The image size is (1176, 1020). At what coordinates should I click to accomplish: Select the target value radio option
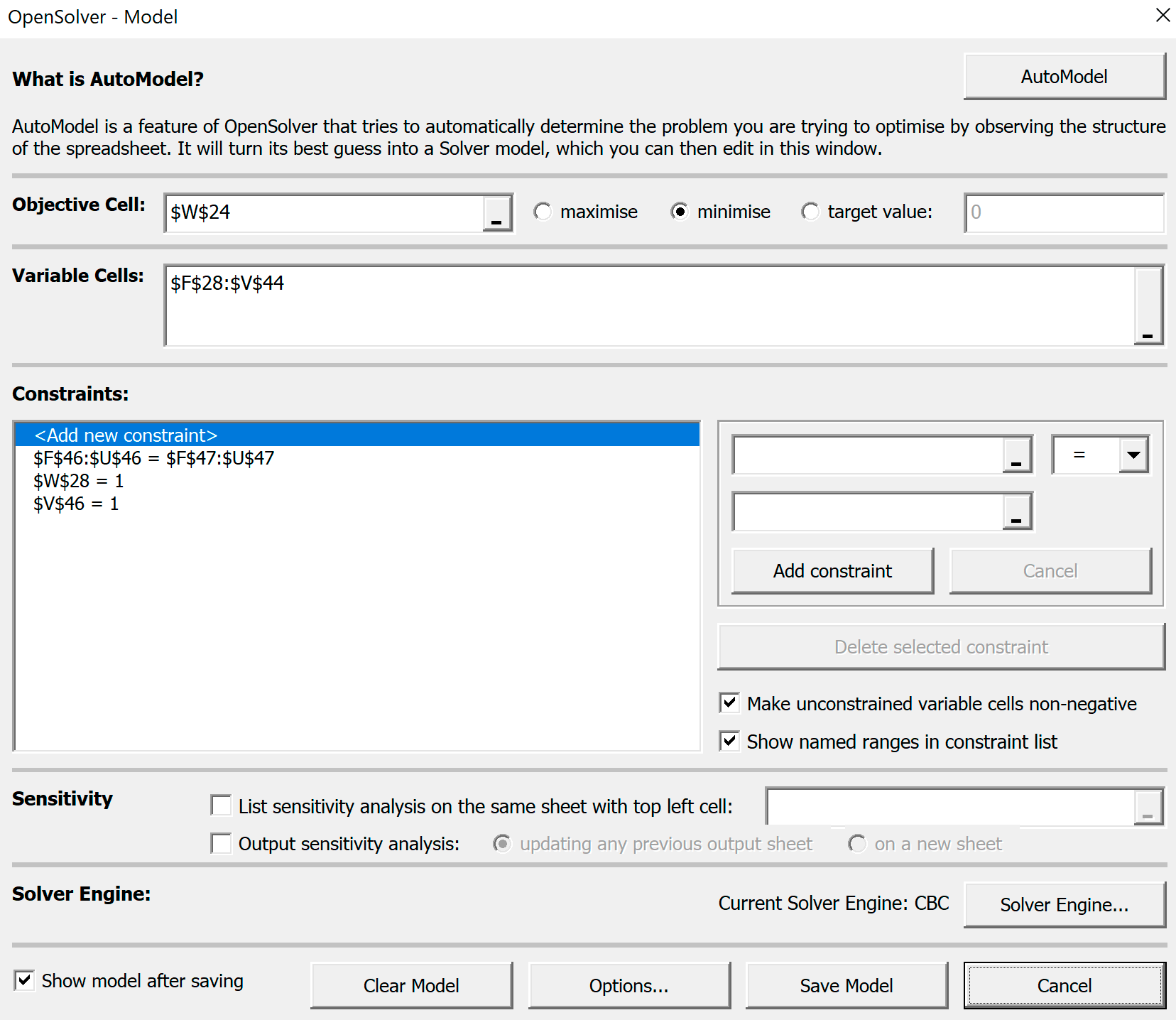[x=810, y=212]
